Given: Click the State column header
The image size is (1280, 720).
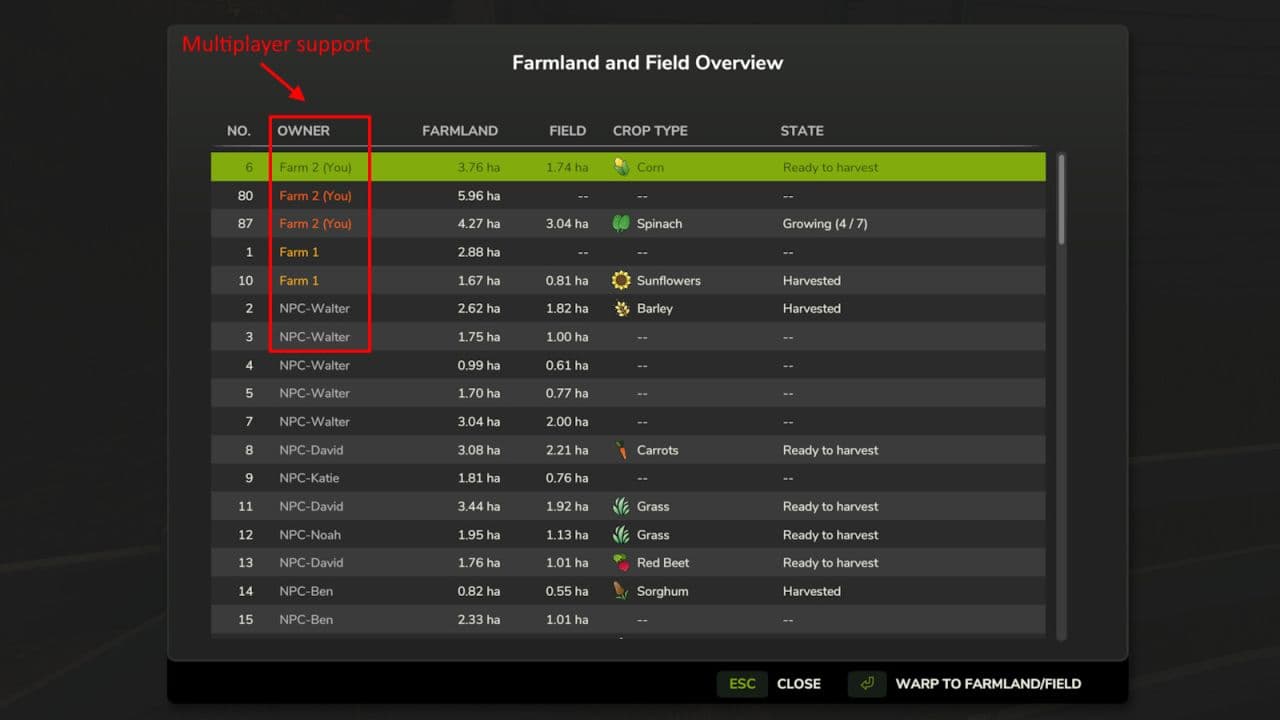Looking at the screenshot, I should (802, 131).
